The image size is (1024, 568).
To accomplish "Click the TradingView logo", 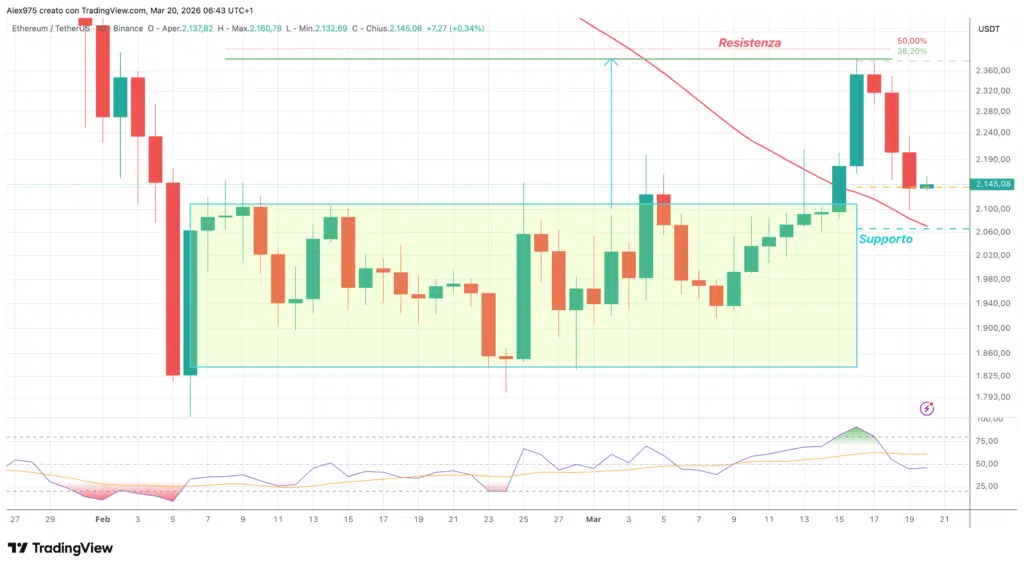I will click(x=60, y=548).
